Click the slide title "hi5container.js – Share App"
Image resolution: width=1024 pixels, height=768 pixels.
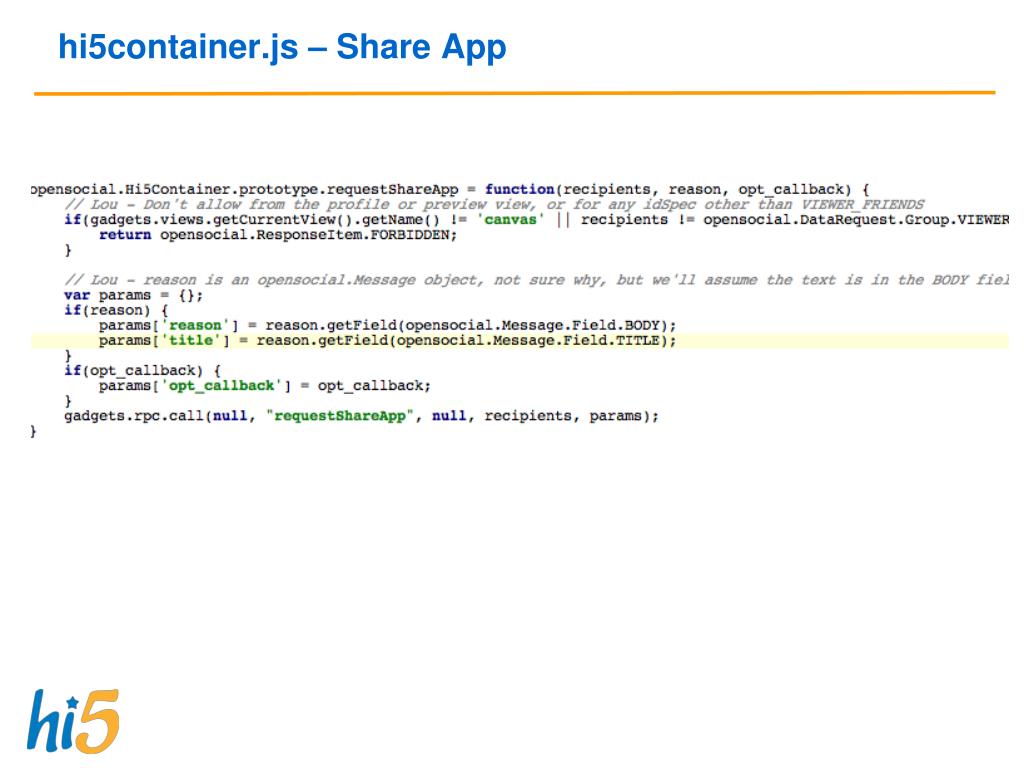(x=282, y=48)
